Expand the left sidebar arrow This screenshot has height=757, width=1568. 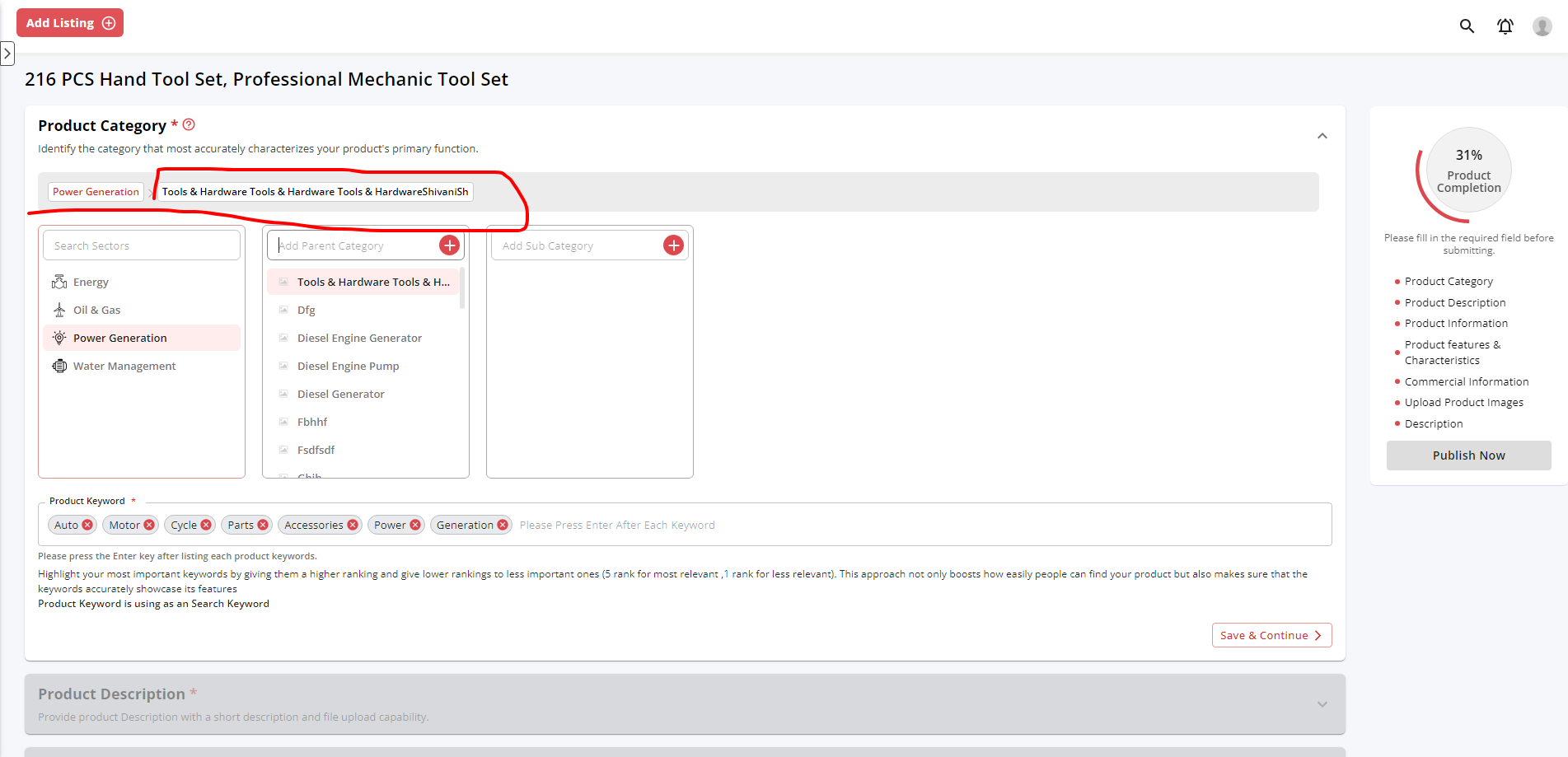click(7, 54)
